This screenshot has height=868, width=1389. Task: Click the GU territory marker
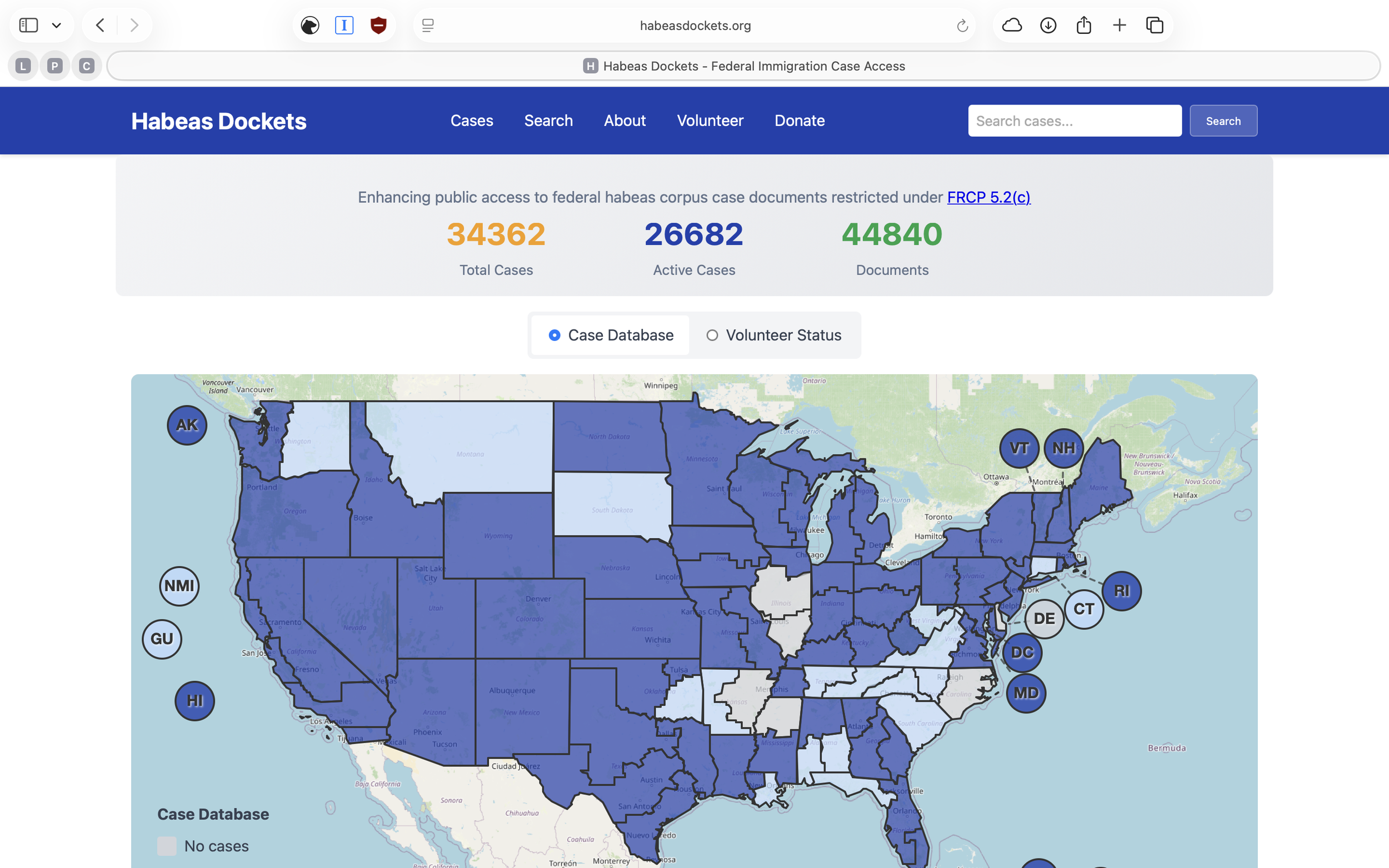[162, 639]
